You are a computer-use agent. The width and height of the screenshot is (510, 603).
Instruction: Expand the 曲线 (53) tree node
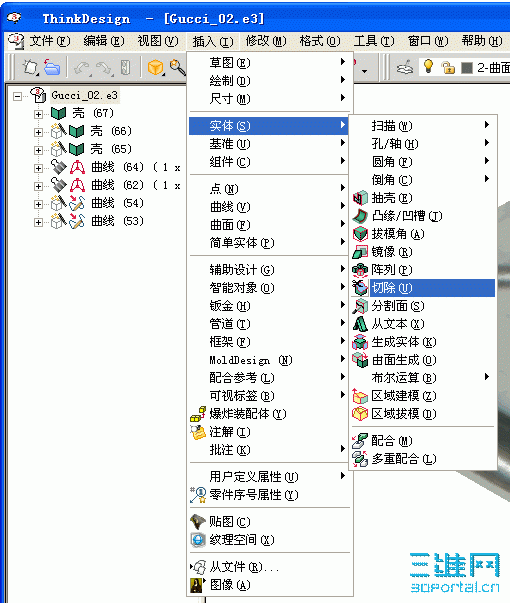[38, 222]
